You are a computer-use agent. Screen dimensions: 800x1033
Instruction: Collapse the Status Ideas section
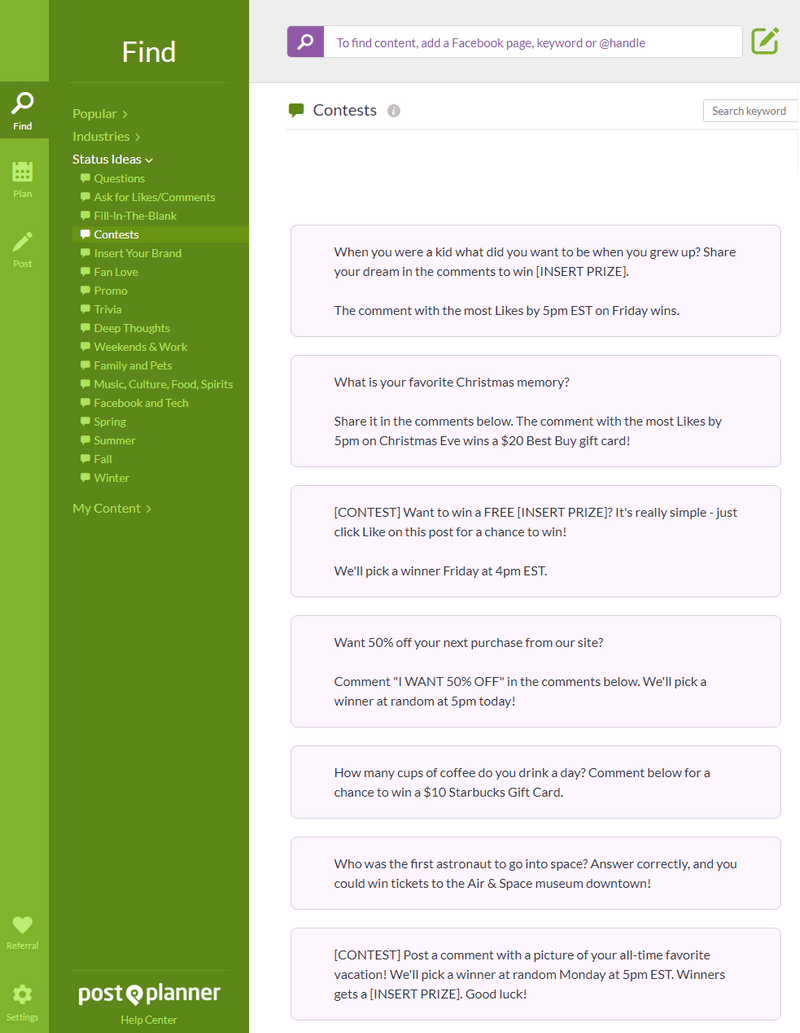(x=112, y=159)
